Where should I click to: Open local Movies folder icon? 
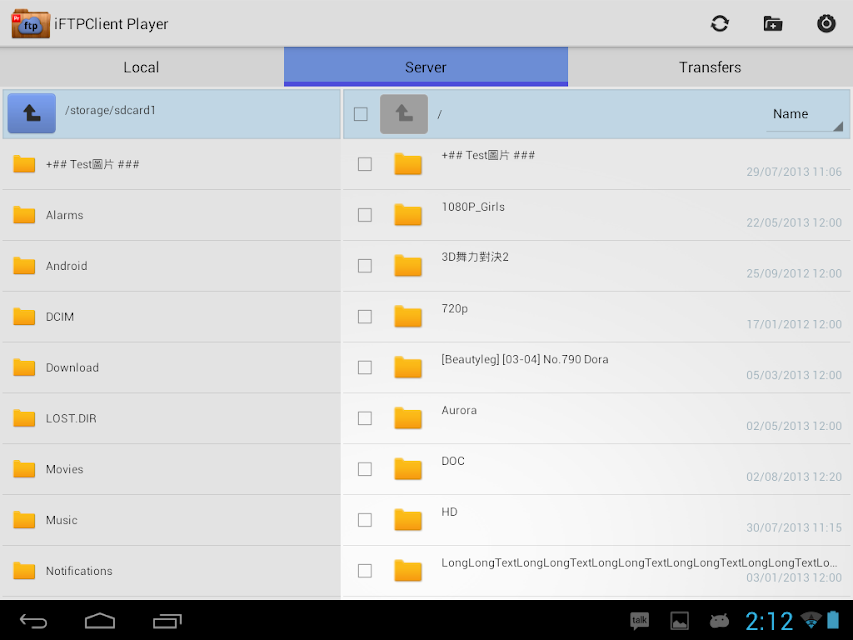(24, 469)
